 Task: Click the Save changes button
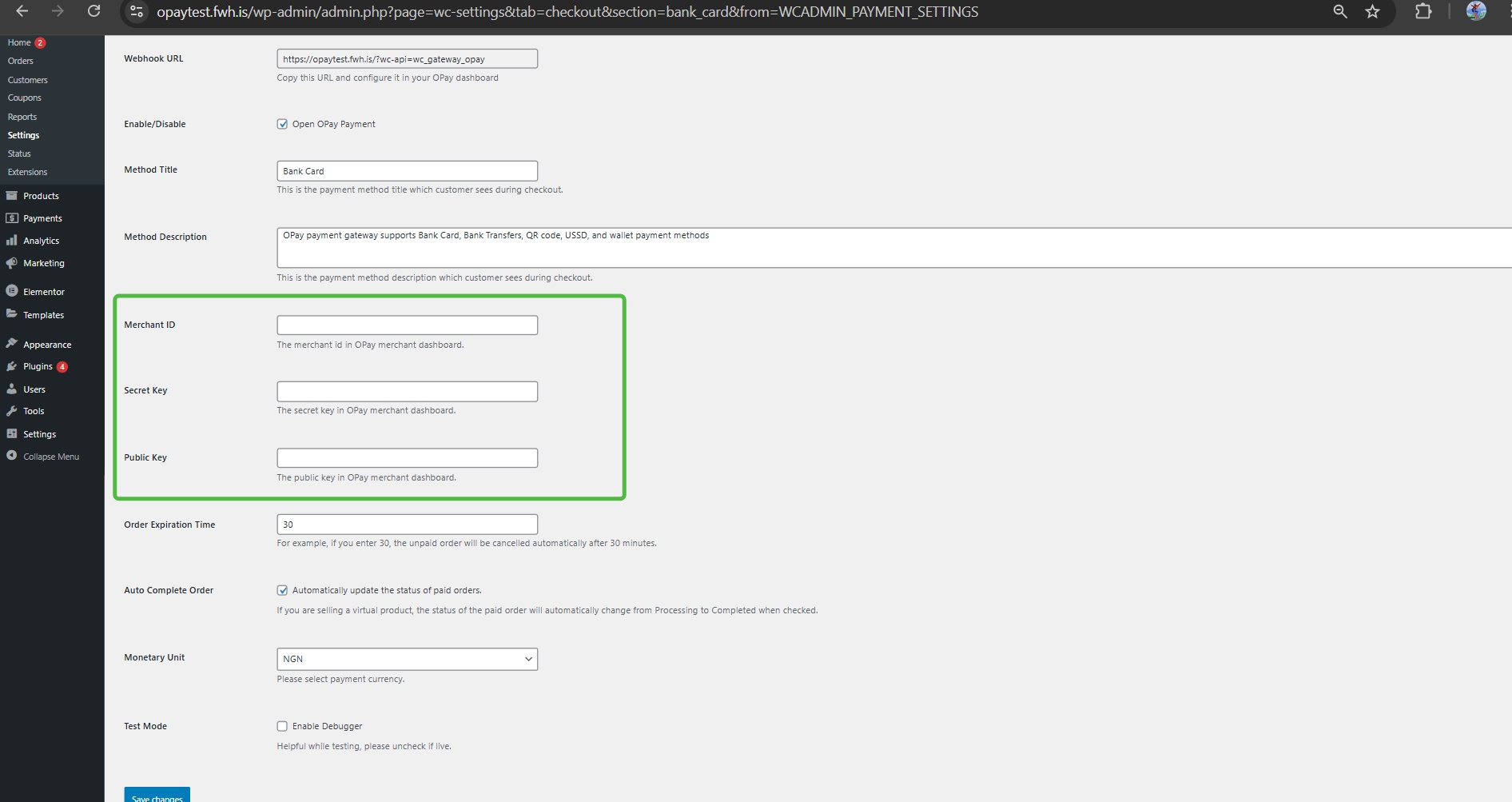157,796
